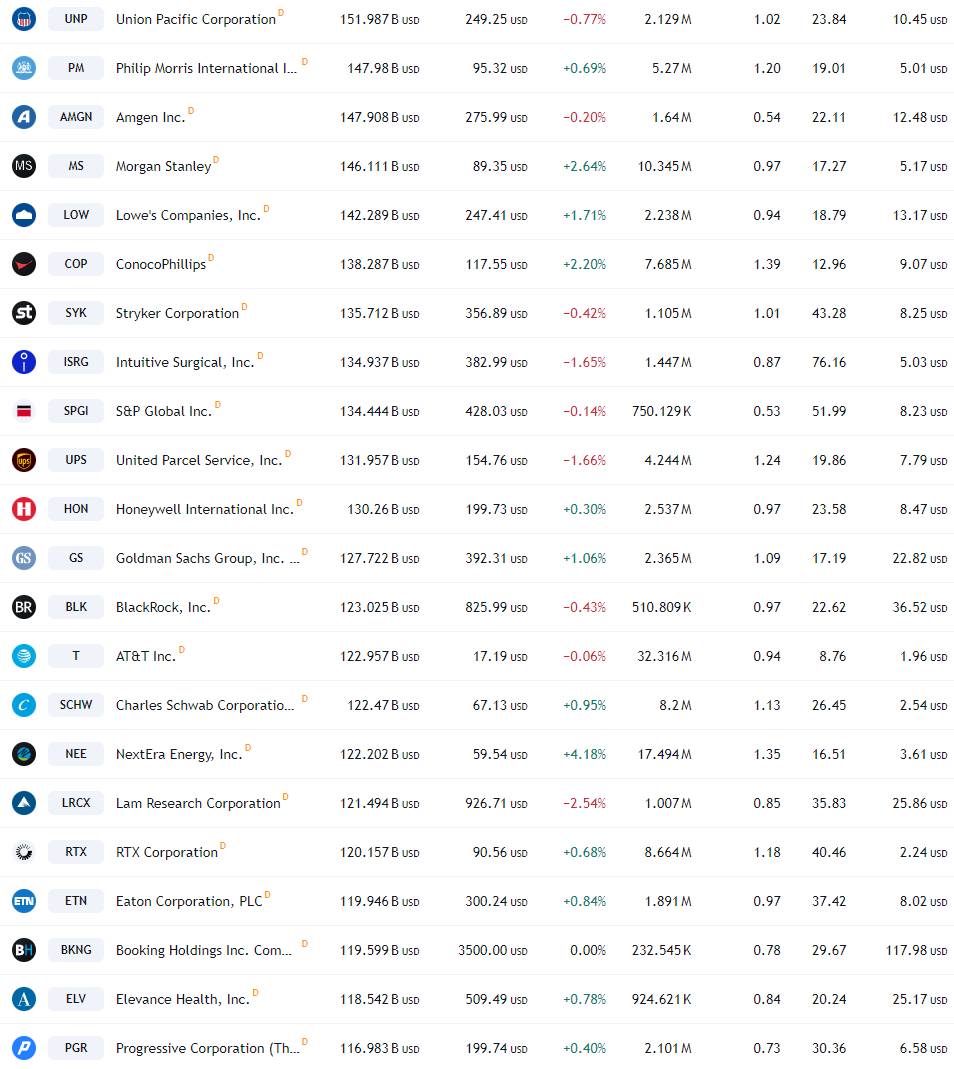Click BlackRock EPS 36.52 USD

pos(920,607)
